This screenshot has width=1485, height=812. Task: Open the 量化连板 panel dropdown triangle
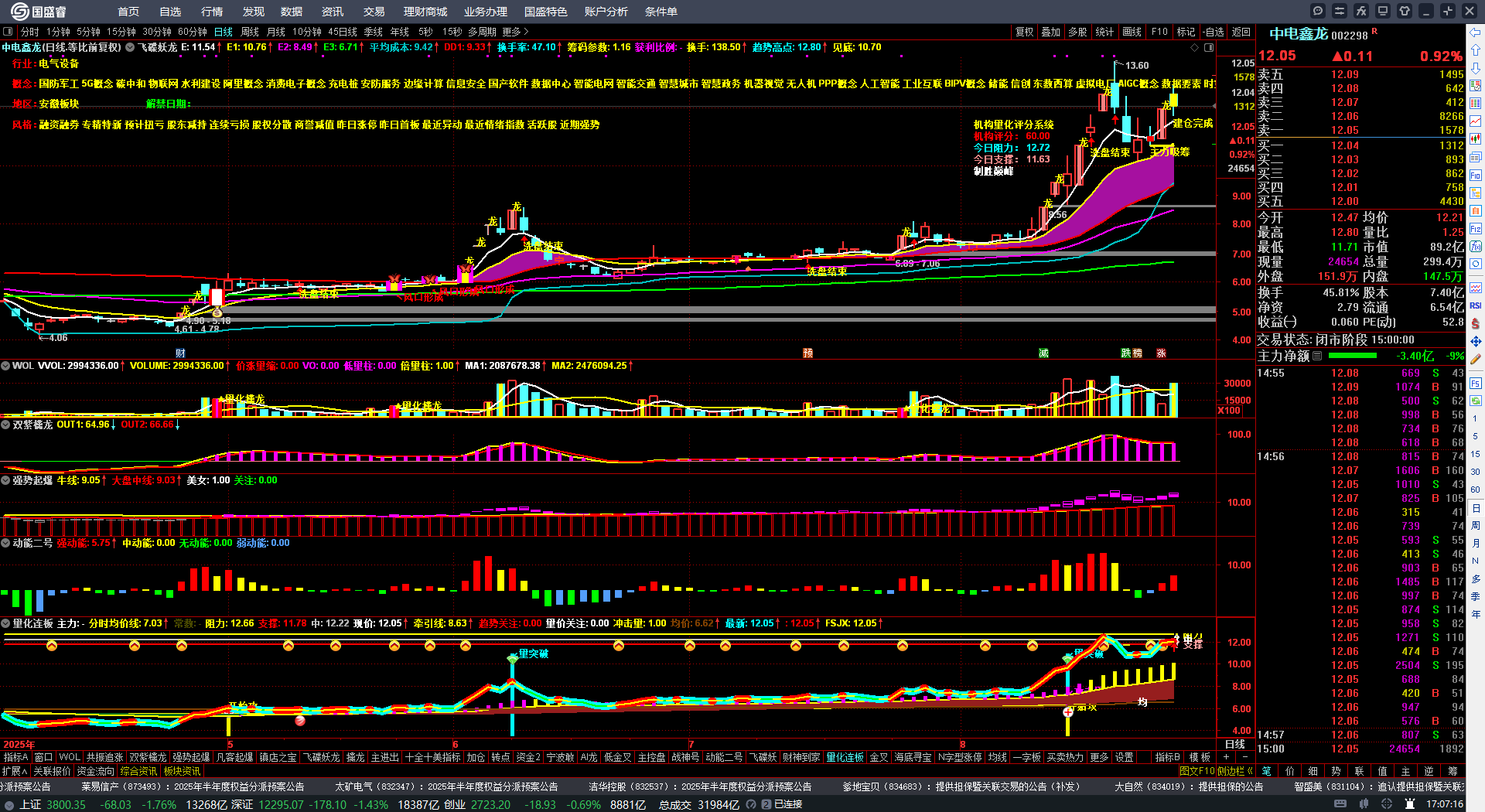pos(5,623)
